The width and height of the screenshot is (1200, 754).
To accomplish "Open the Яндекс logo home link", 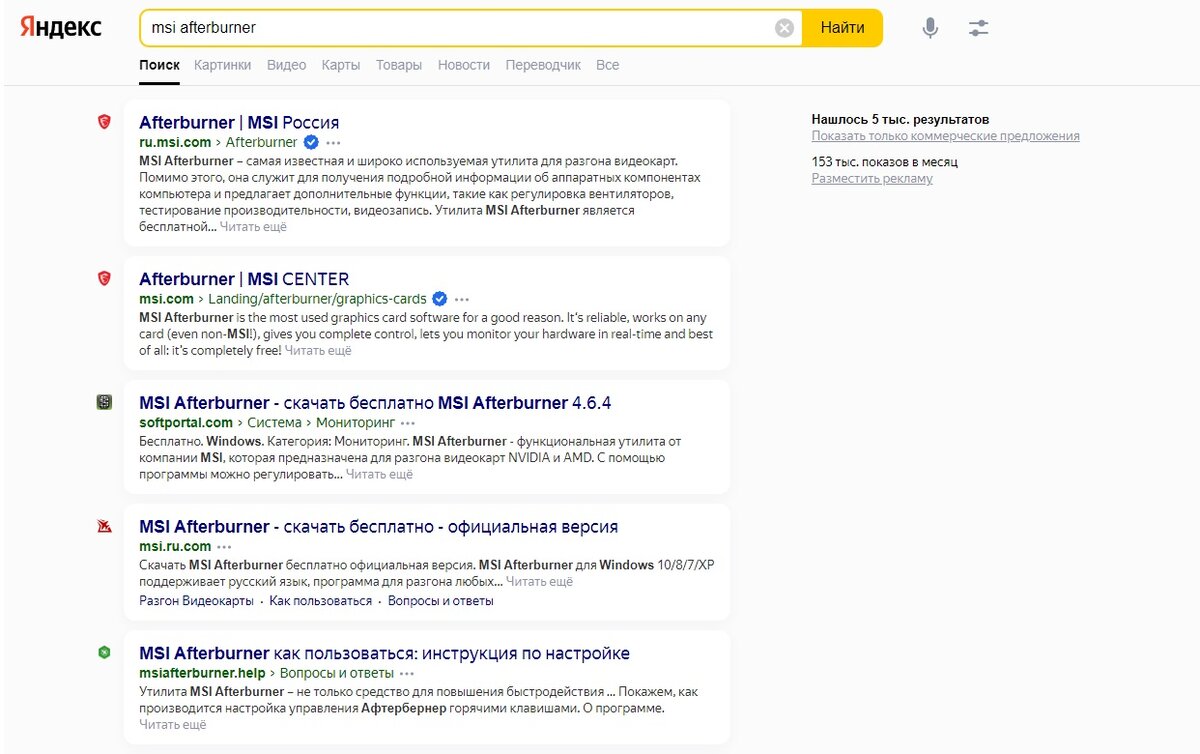I will [x=61, y=28].
